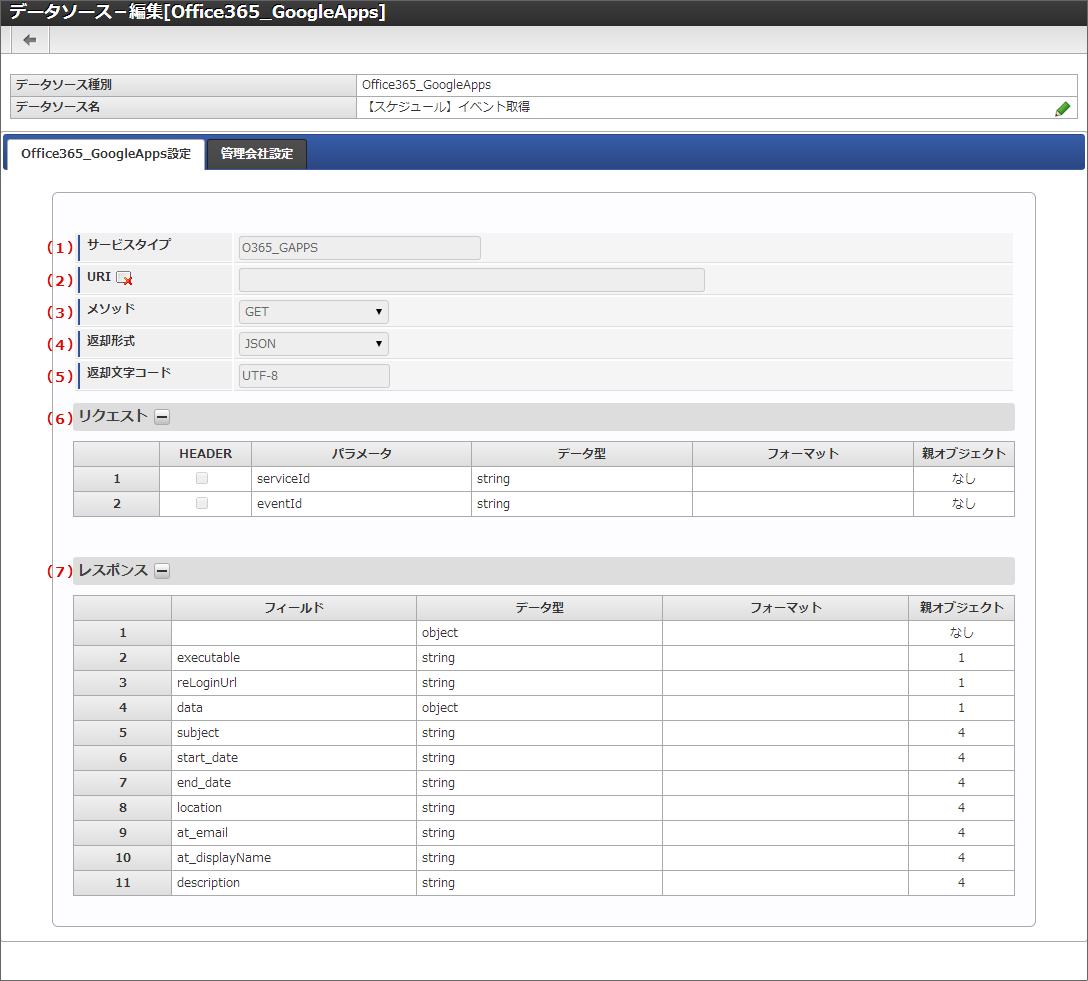Viewport: 1088px width, 981px height.
Task: Click the green pencil edit icon
Action: (x=1062, y=108)
